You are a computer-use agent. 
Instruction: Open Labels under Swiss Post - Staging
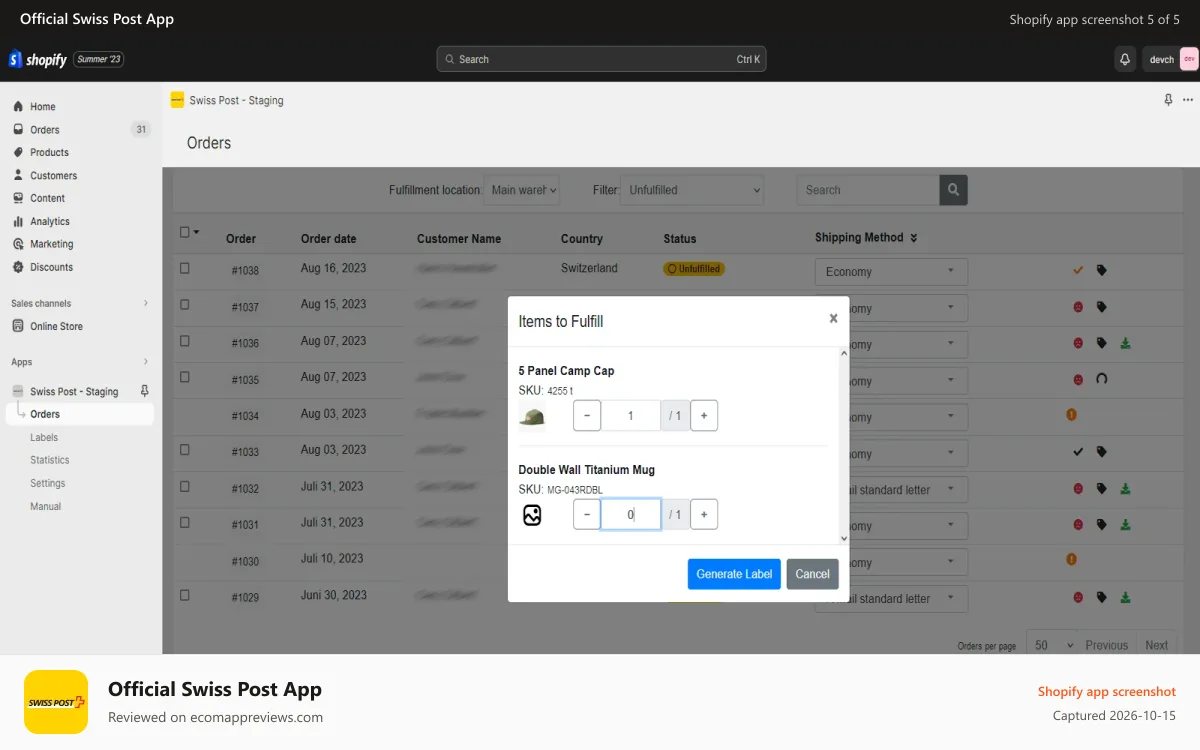point(44,437)
